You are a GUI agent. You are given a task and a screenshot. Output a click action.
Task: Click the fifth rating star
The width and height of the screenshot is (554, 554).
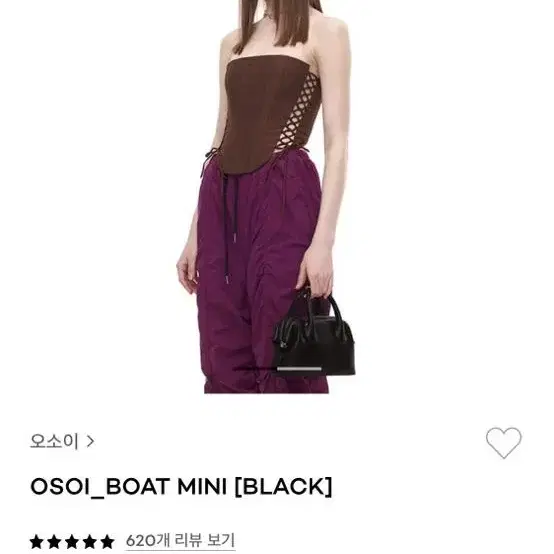click(107, 542)
